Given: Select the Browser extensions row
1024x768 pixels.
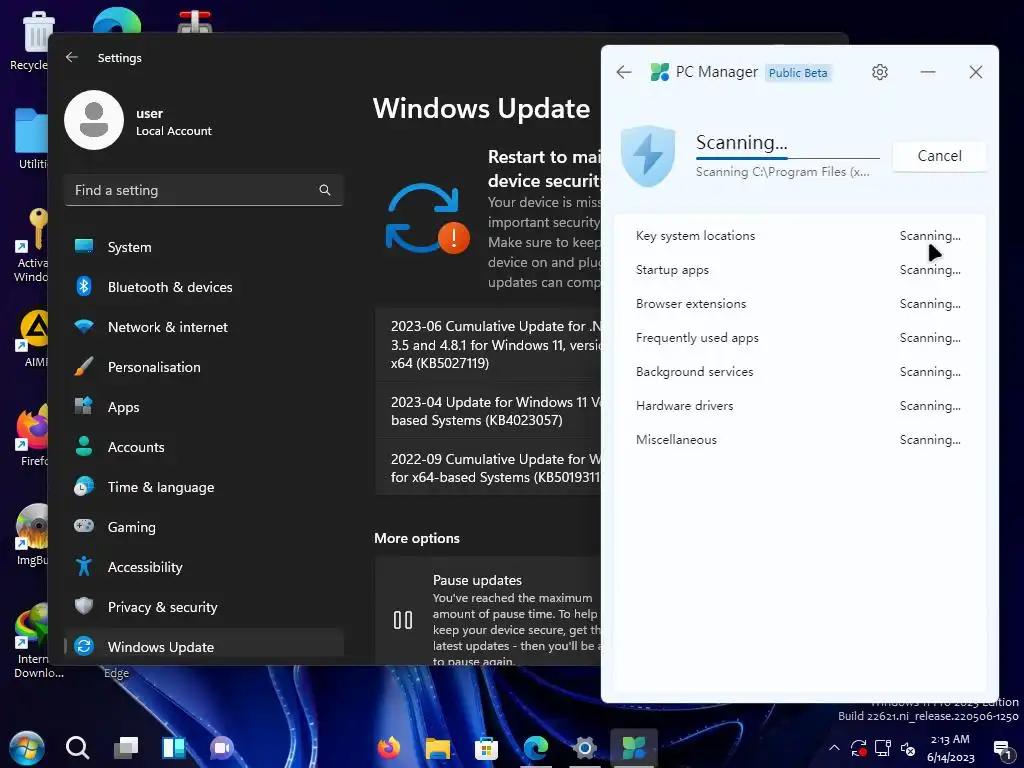Looking at the screenshot, I should (x=798, y=304).
